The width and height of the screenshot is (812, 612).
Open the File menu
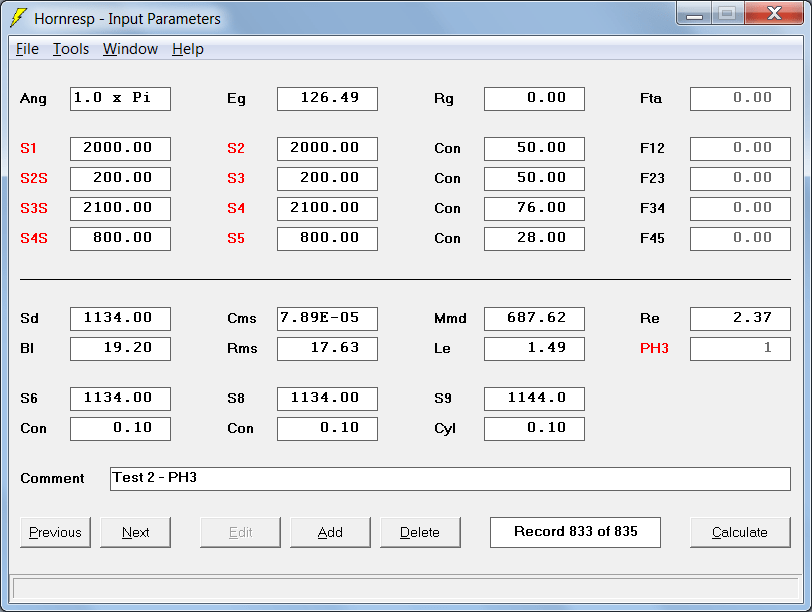click(27, 49)
